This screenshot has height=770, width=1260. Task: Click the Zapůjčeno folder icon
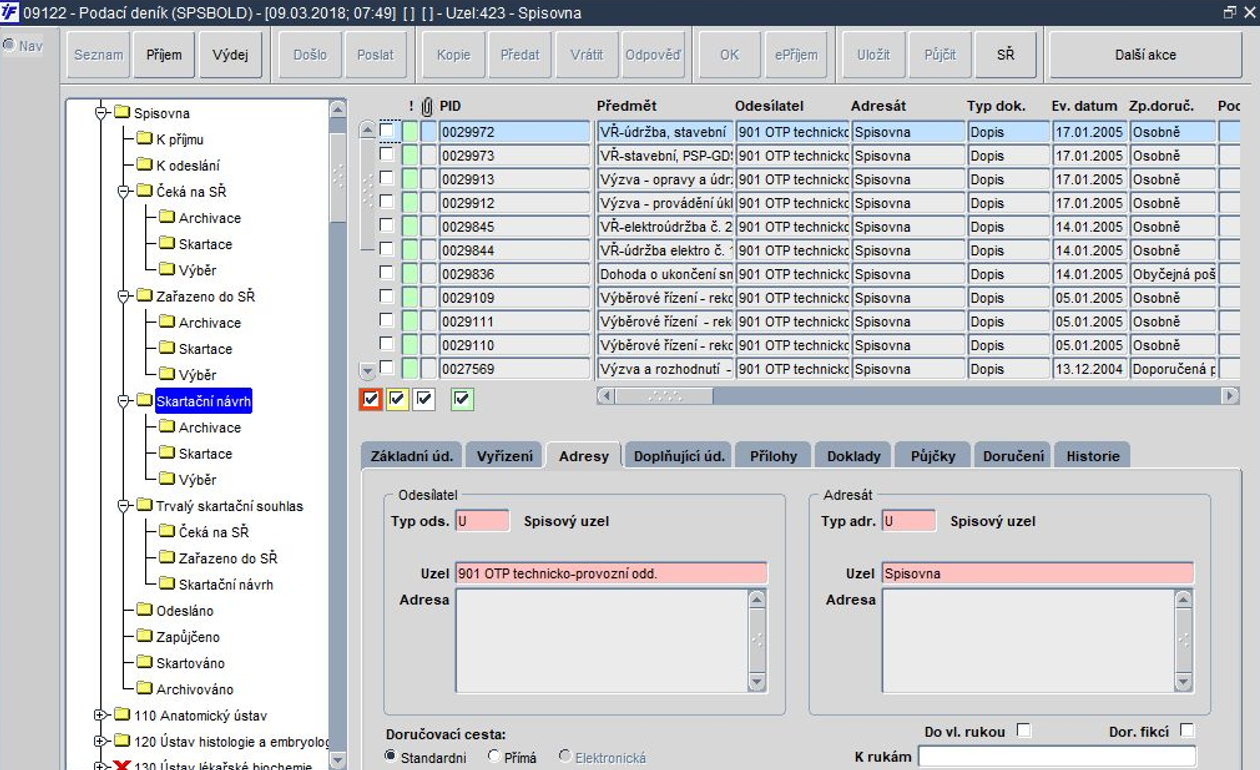point(145,637)
